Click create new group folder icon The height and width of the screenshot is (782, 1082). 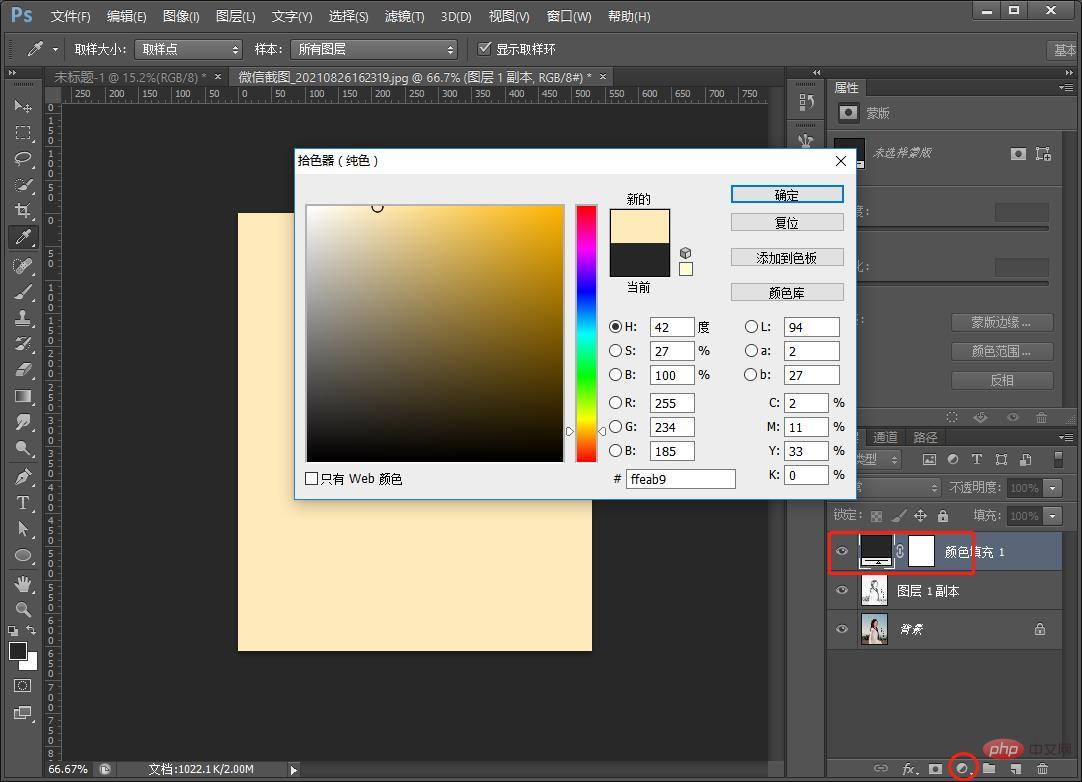(x=989, y=768)
